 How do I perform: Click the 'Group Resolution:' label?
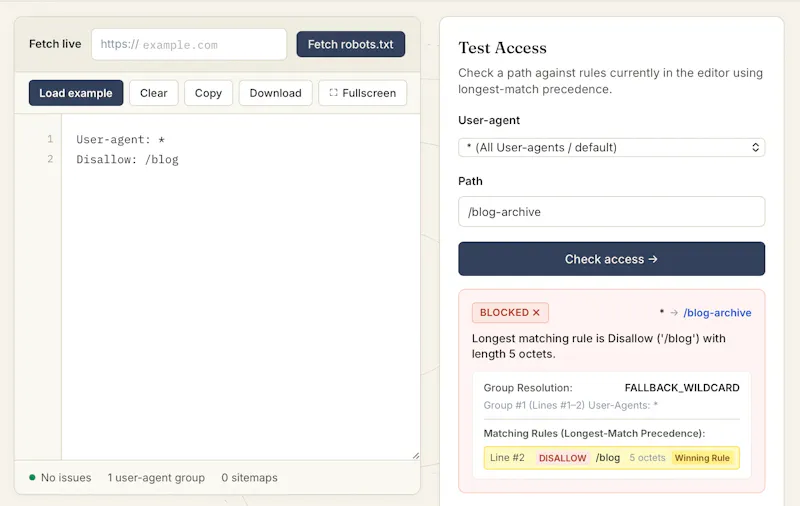[528, 388]
